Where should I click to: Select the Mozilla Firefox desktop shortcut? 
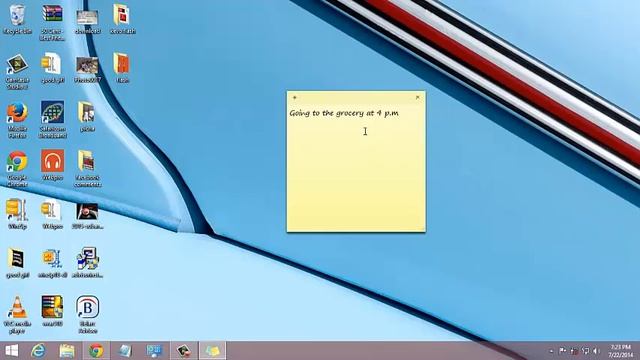[17, 120]
